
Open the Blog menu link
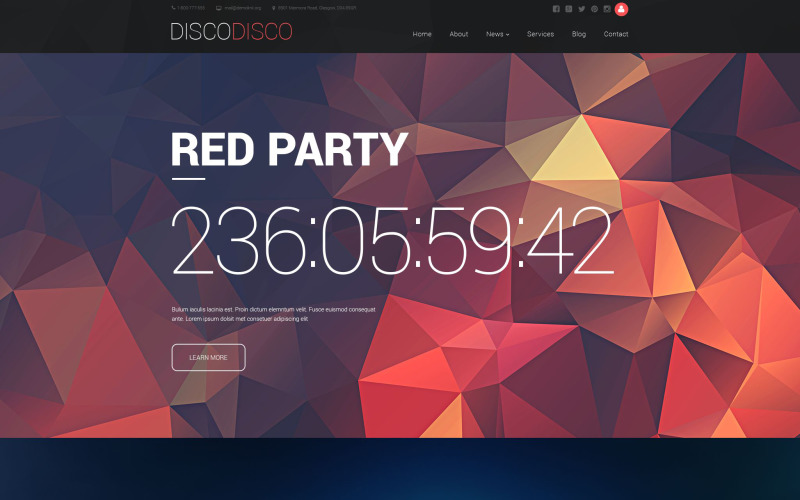click(579, 34)
